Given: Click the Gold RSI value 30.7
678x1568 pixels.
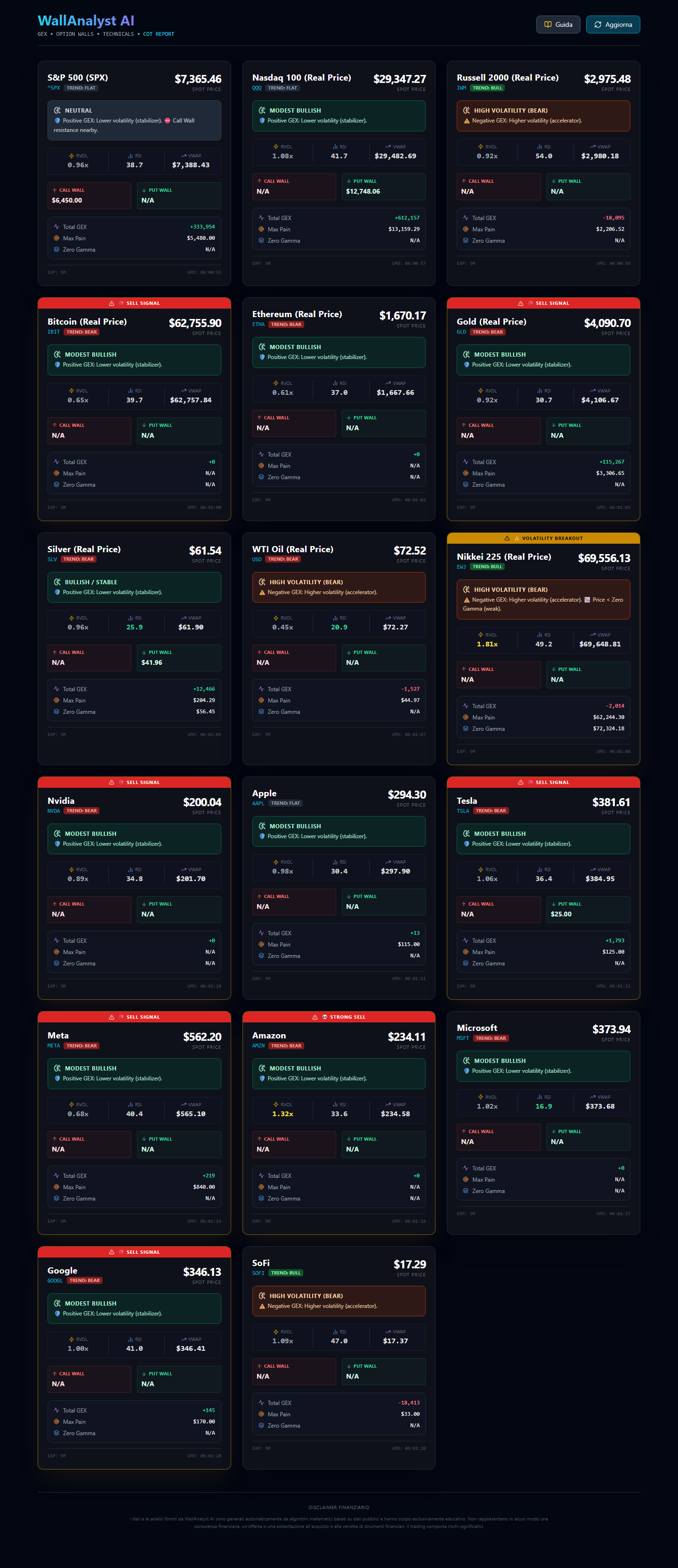Looking at the screenshot, I should (544, 400).
